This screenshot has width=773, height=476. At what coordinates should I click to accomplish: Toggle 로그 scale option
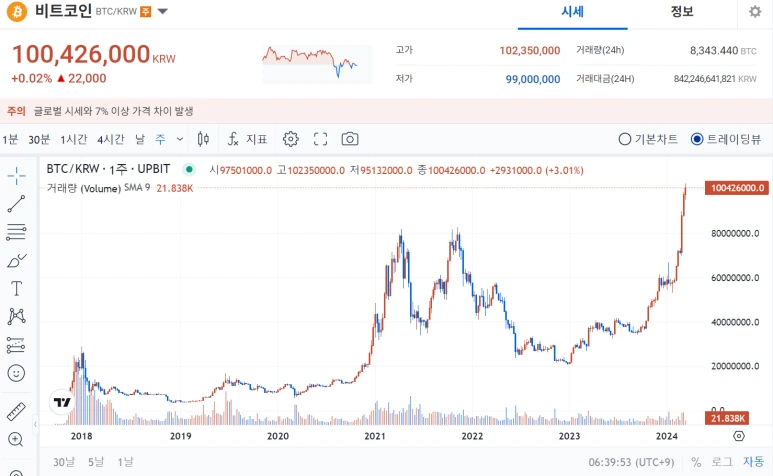[x=721, y=462]
